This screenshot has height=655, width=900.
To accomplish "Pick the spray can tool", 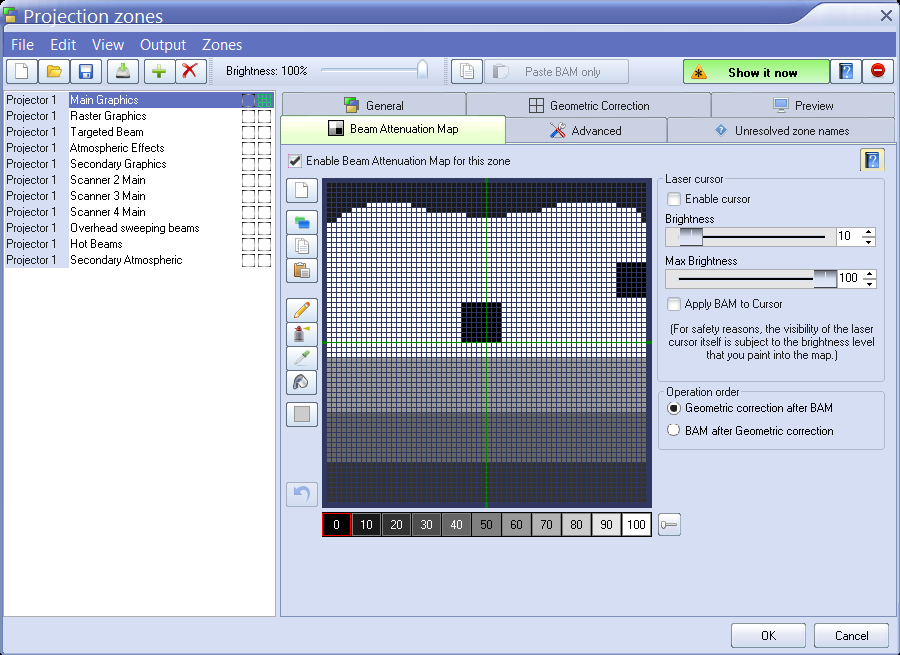I will pyautogui.click(x=302, y=333).
